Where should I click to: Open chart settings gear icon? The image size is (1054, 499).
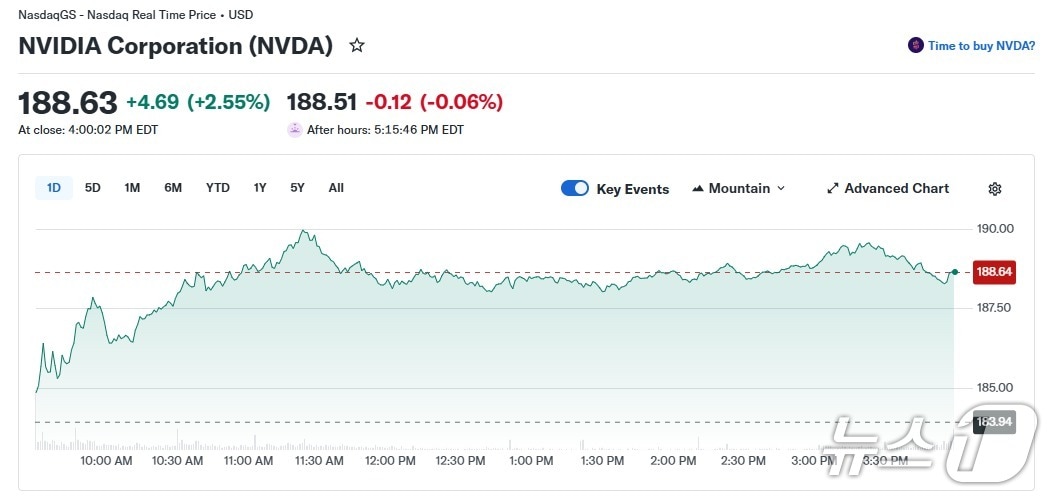[994, 189]
